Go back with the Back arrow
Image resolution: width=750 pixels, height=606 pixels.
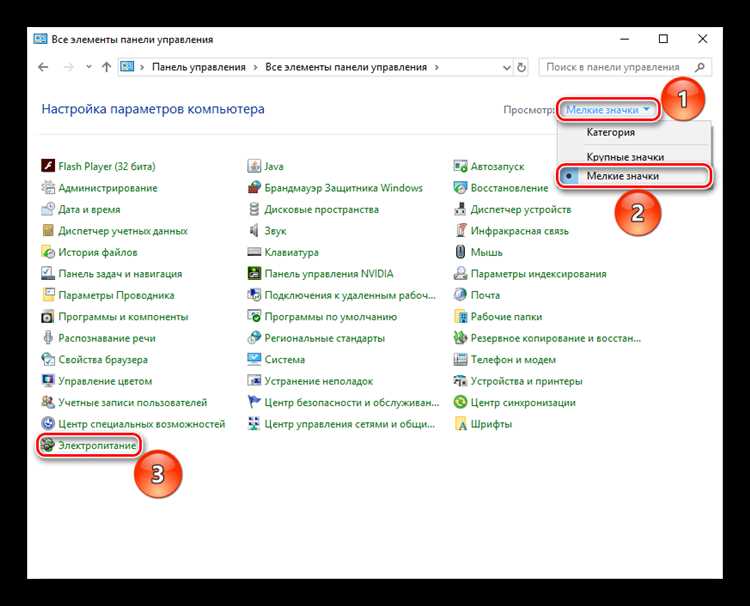(43, 67)
